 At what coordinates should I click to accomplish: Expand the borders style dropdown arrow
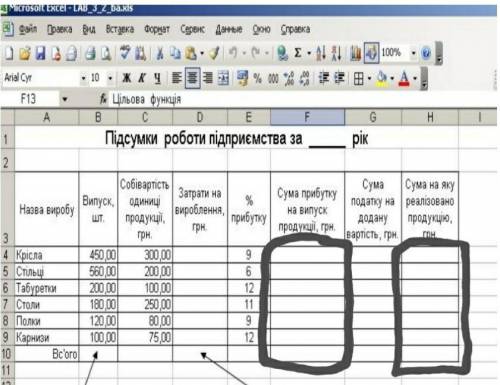click(369, 79)
